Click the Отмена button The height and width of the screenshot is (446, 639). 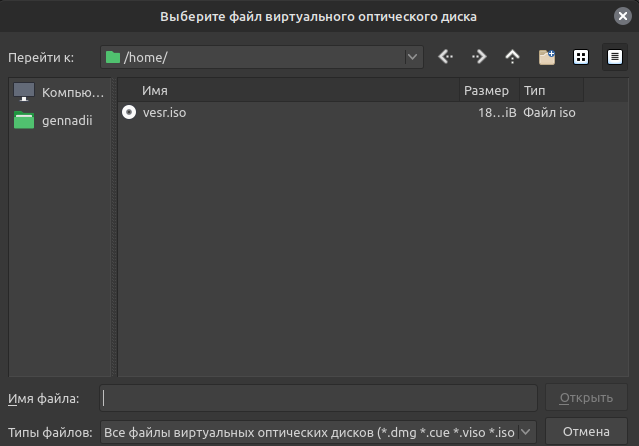(x=586, y=432)
